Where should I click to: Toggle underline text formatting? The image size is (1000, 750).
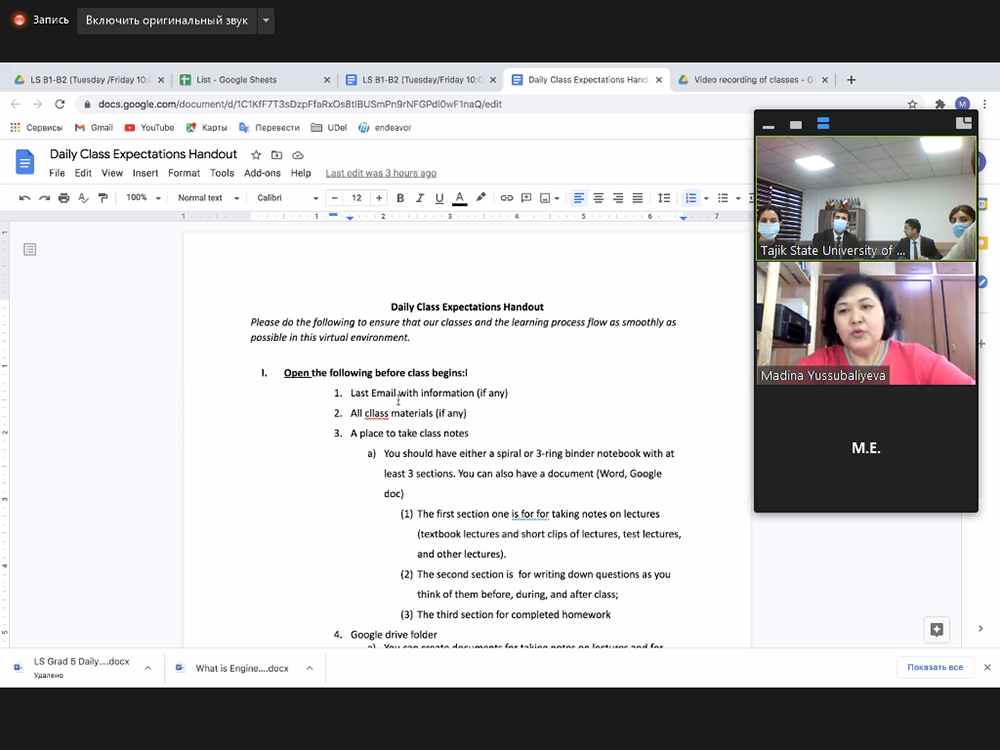pos(439,198)
